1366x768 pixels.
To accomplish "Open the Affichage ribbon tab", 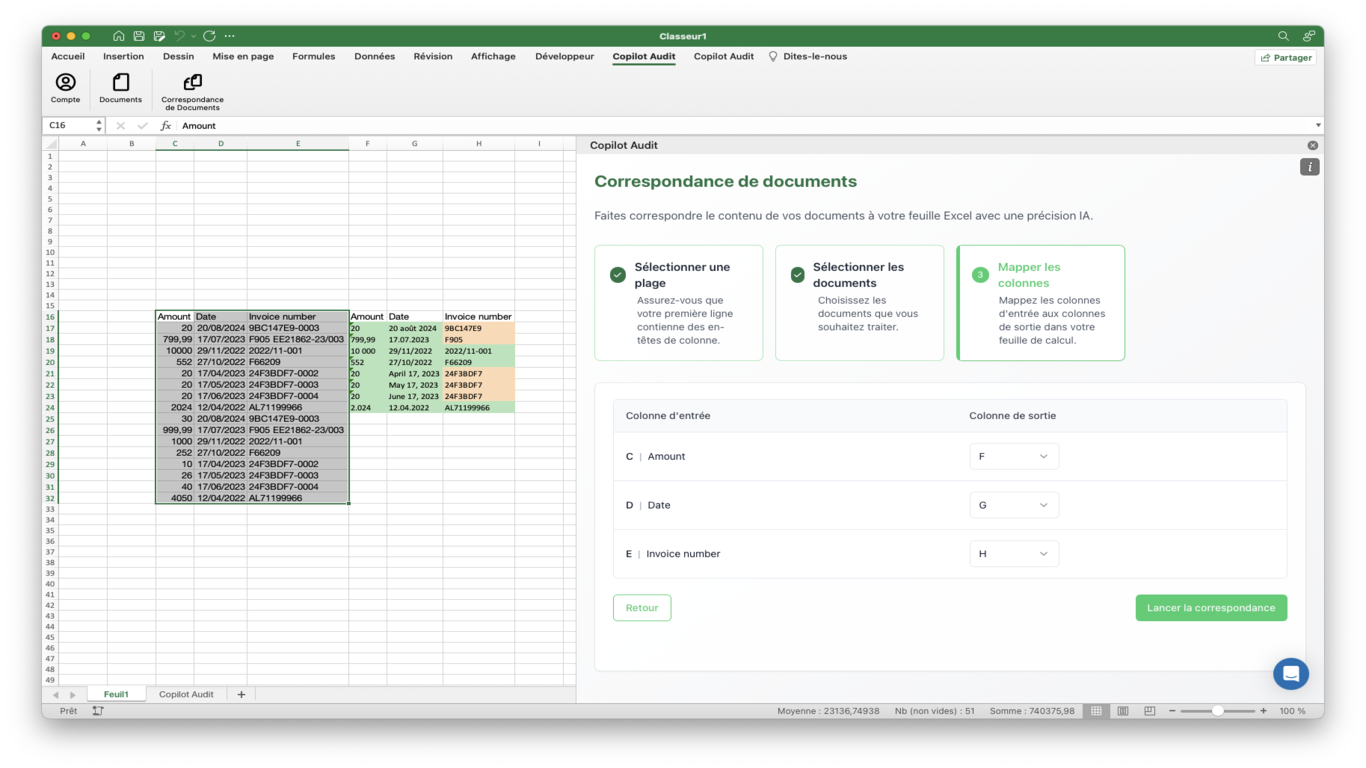I will 493,57.
